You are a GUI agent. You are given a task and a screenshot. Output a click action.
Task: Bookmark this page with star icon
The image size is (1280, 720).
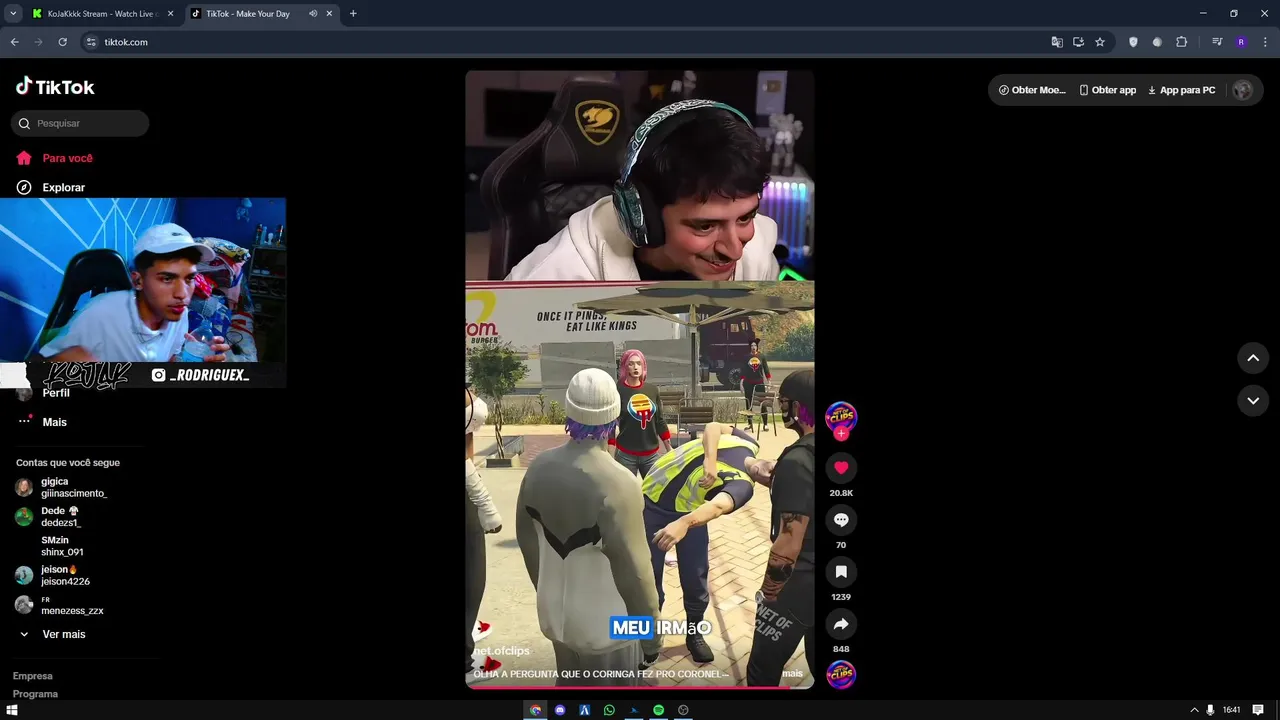tap(1100, 42)
